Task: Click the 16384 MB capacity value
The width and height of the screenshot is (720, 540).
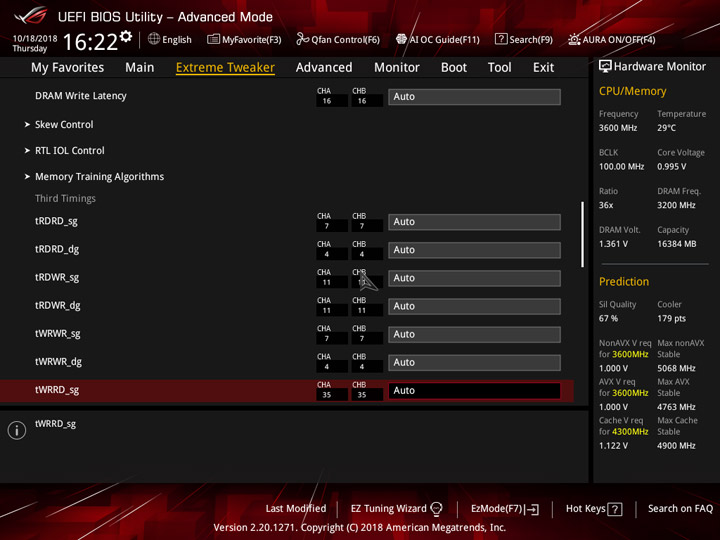Action: [x=676, y=244]
